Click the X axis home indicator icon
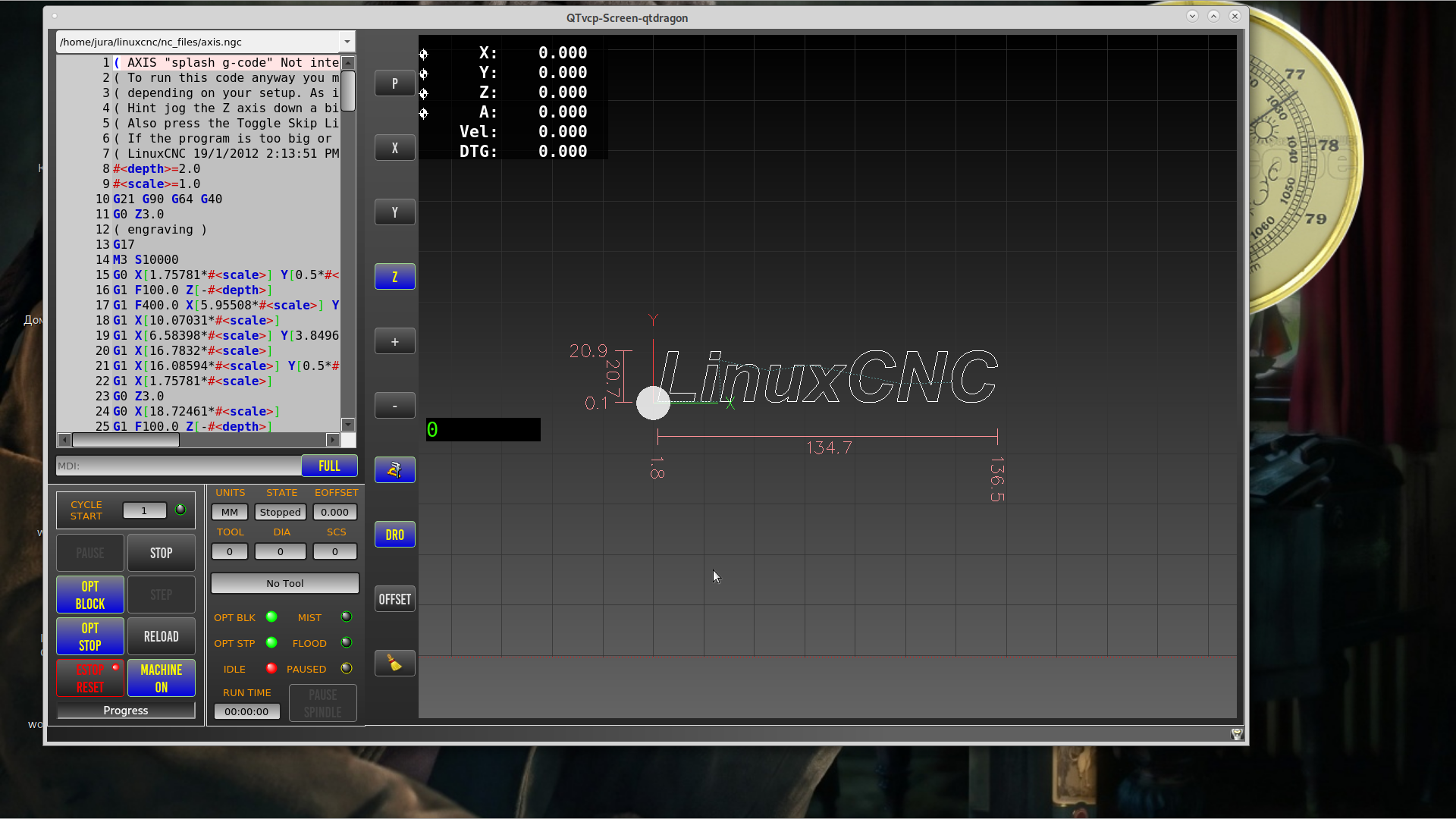This screenshot has height=819, width=1456. (x=424, y=54)
